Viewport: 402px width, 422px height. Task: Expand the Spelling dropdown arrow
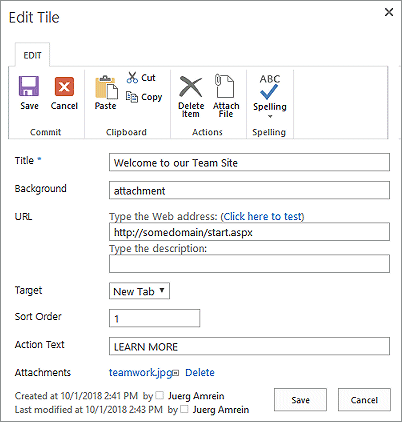click(270, 116)
